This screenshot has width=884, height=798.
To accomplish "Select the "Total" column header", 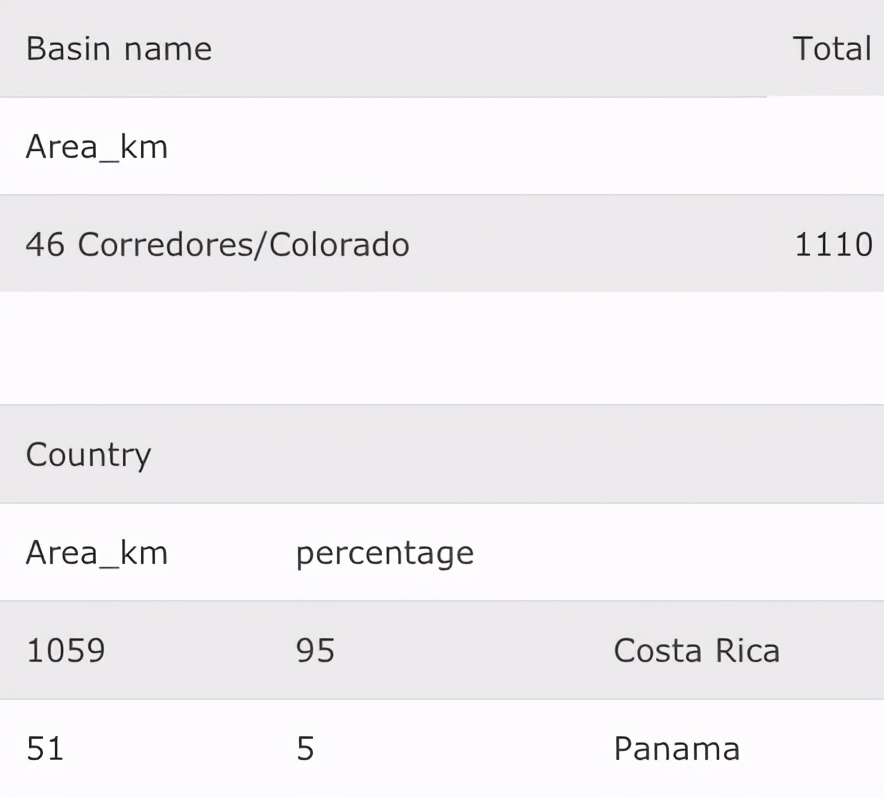I will pos(831,49).
